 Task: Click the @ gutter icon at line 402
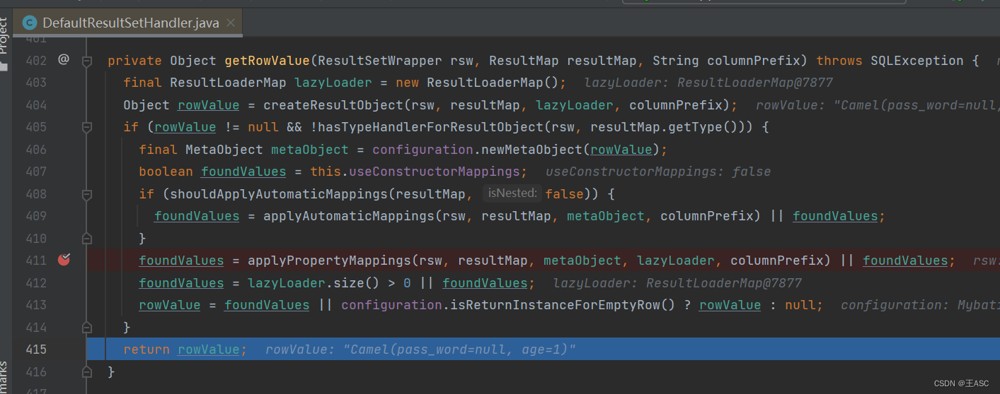click(x=63, y=60)
